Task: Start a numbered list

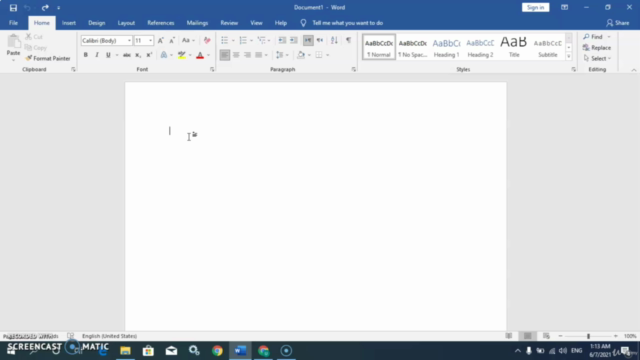Action: pos(243,40)
